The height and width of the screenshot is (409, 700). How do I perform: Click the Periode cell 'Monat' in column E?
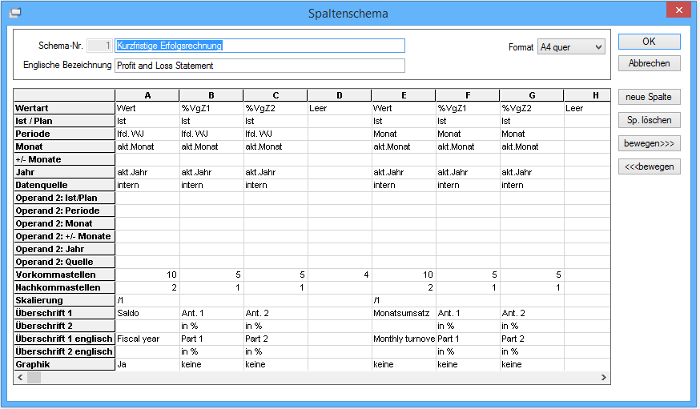tap(404, 134)
